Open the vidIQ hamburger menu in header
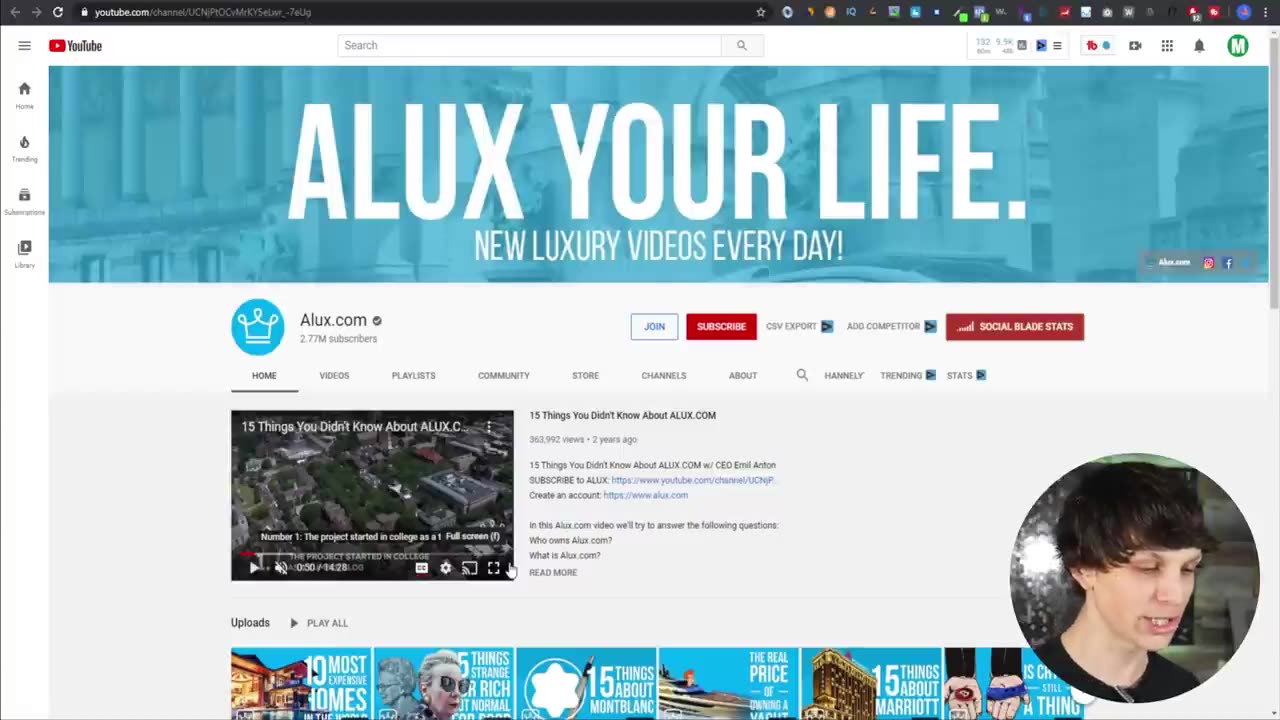 pyautogui.click(x=1057, y=46)
